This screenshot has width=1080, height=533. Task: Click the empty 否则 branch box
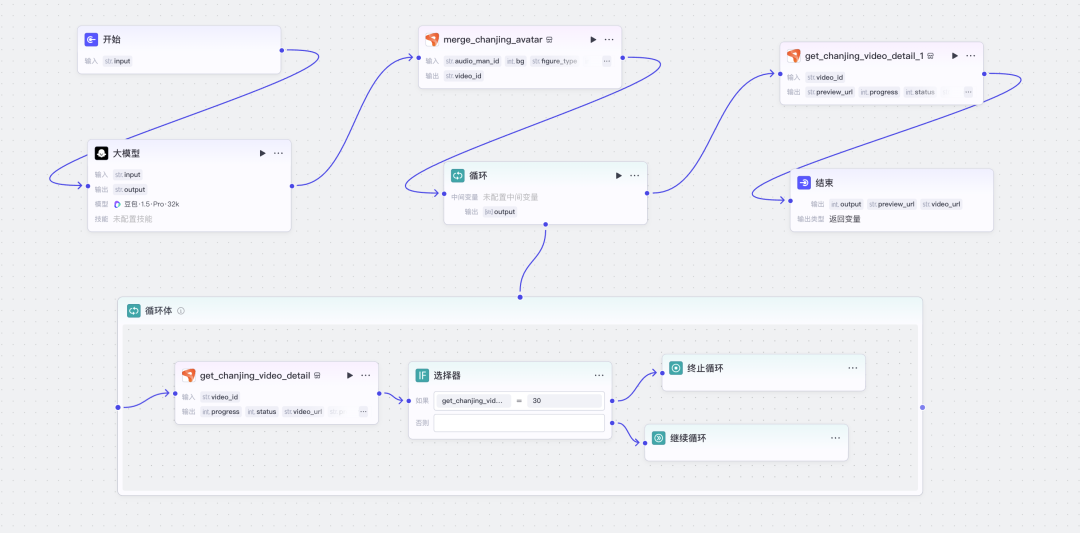519,423
